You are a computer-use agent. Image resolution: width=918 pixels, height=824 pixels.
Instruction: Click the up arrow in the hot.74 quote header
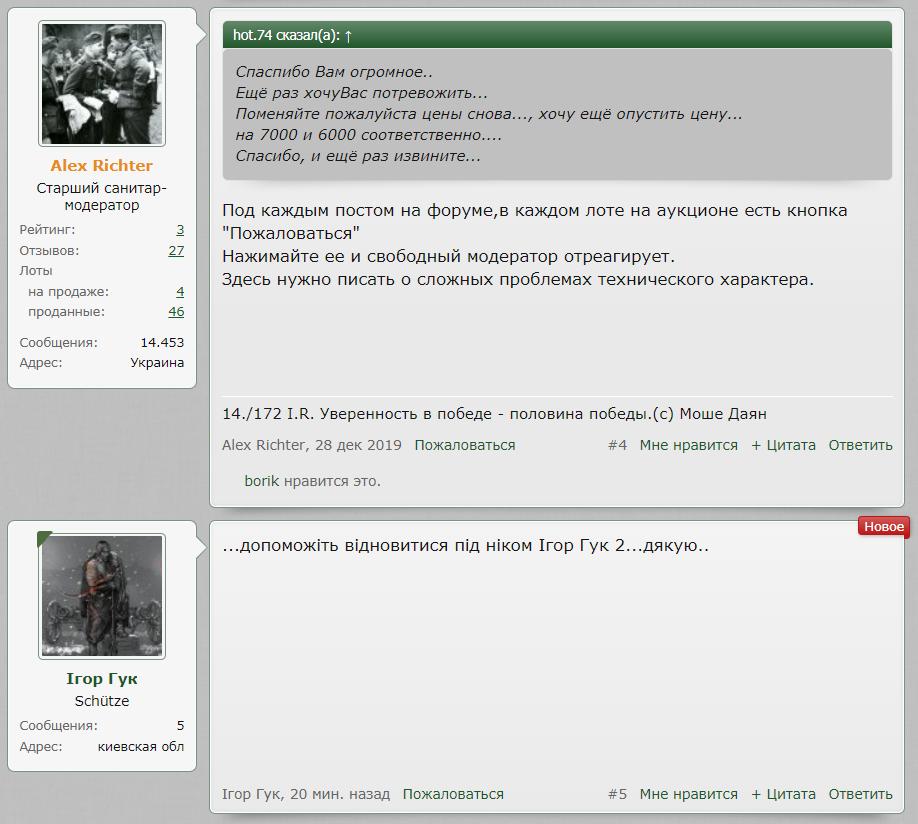pos(348,36)
